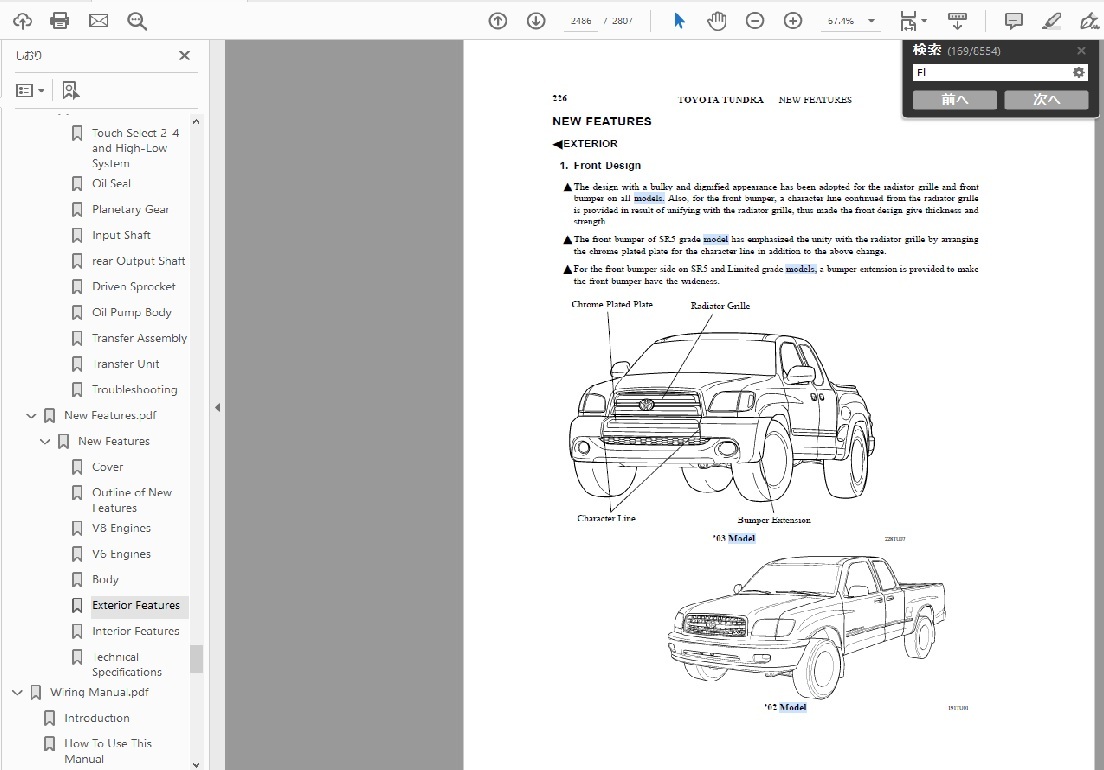1104x770 pixels.
Task: Select the rear Output Shaft bookmark
Action: tap(139, 260)
